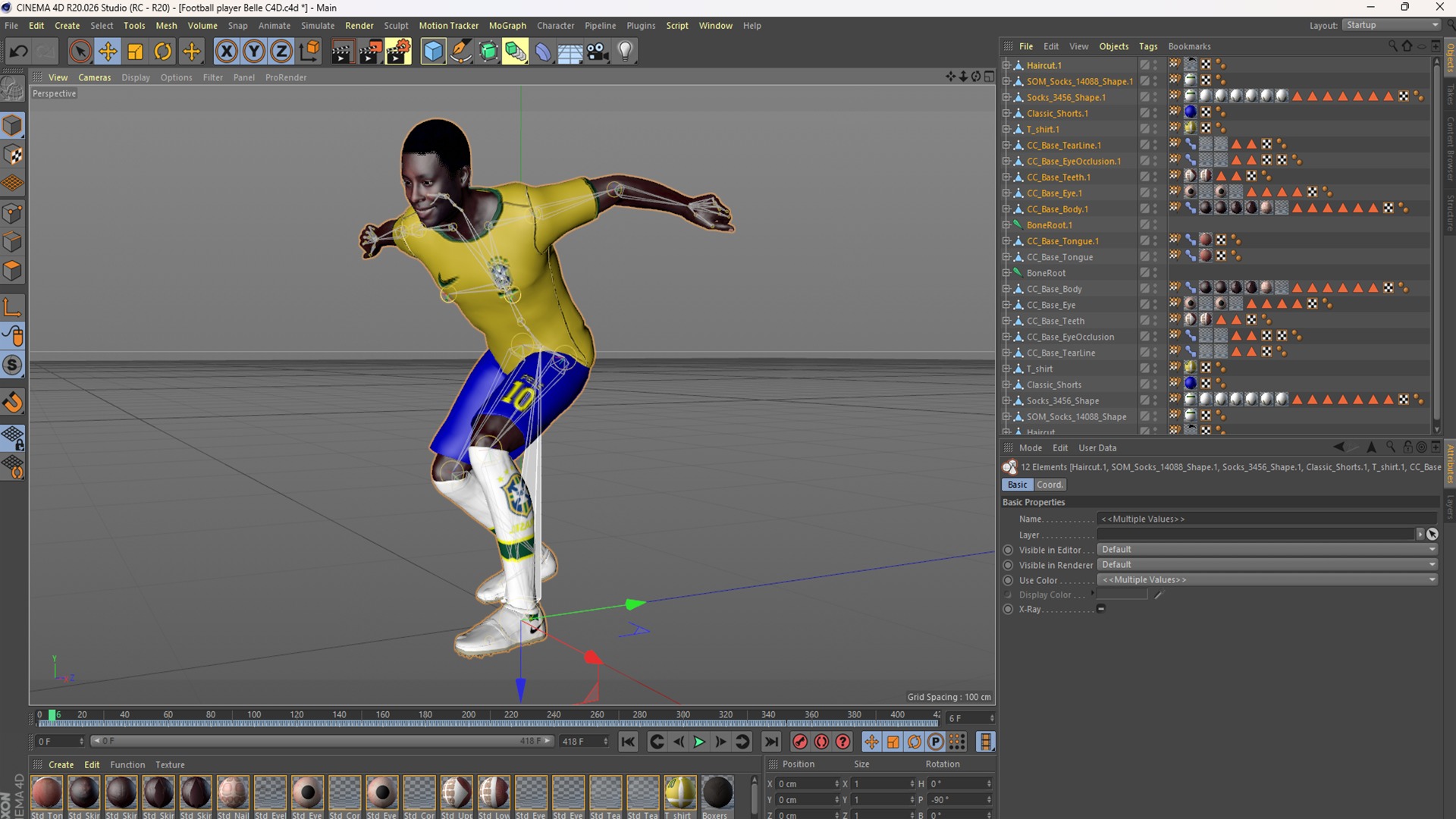Open Visible in Renderer dropdown

coord(1268,565)
